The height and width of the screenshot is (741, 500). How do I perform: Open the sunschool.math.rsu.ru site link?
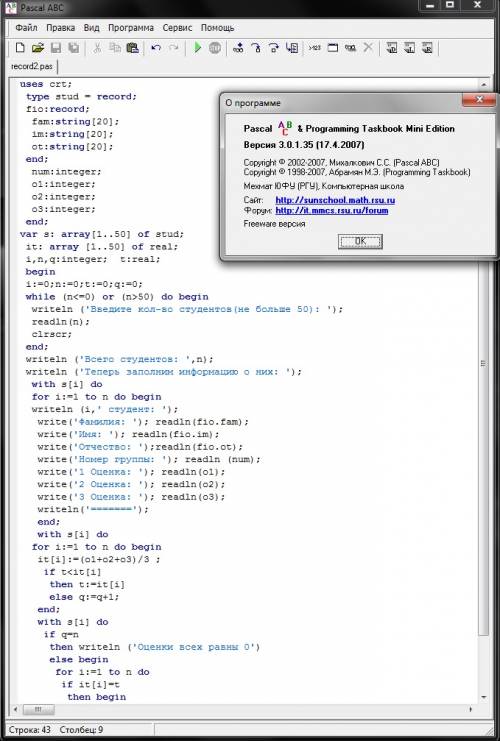[x=335, y=200]
